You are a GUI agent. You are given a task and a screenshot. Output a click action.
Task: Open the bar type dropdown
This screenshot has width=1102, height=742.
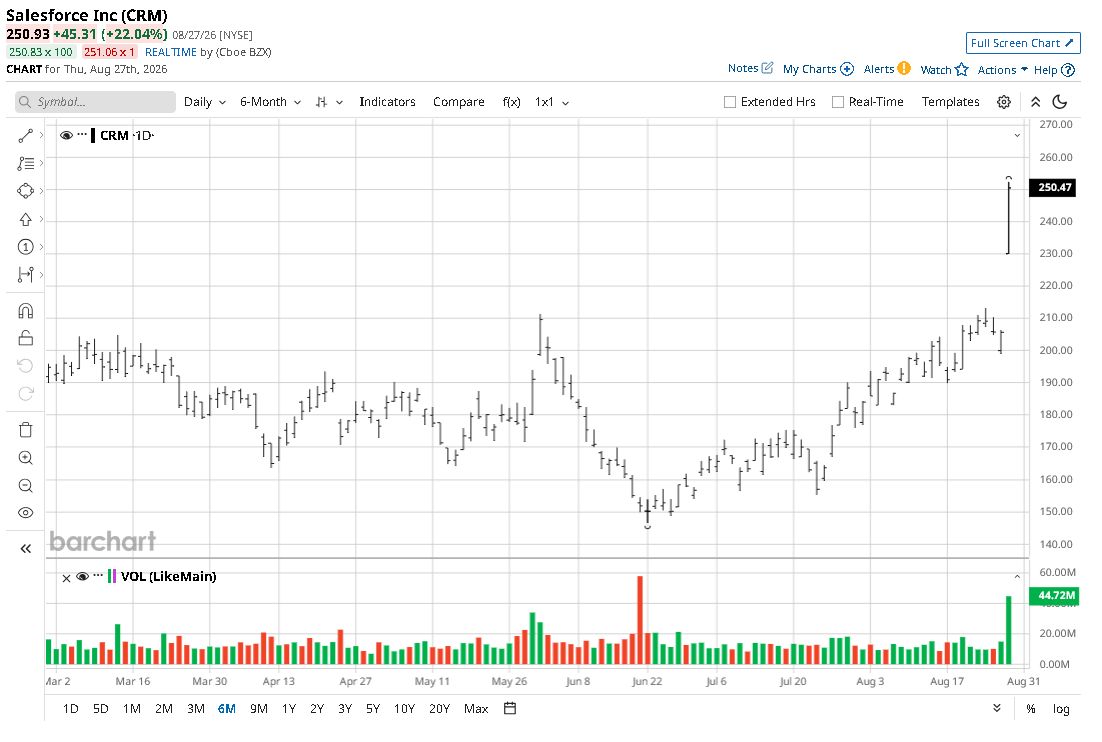tap(329, 102)
